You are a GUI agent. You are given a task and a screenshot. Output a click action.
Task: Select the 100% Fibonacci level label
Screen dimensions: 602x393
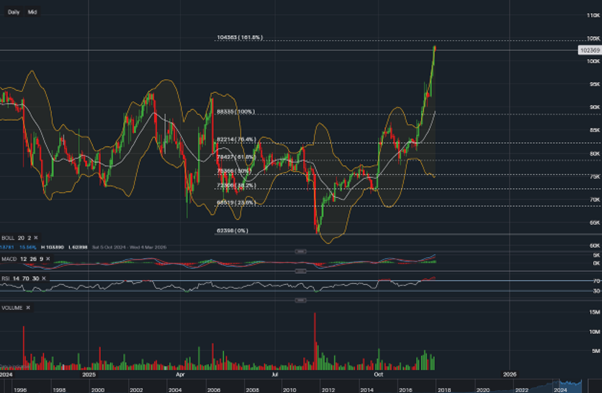coord(236,112)
